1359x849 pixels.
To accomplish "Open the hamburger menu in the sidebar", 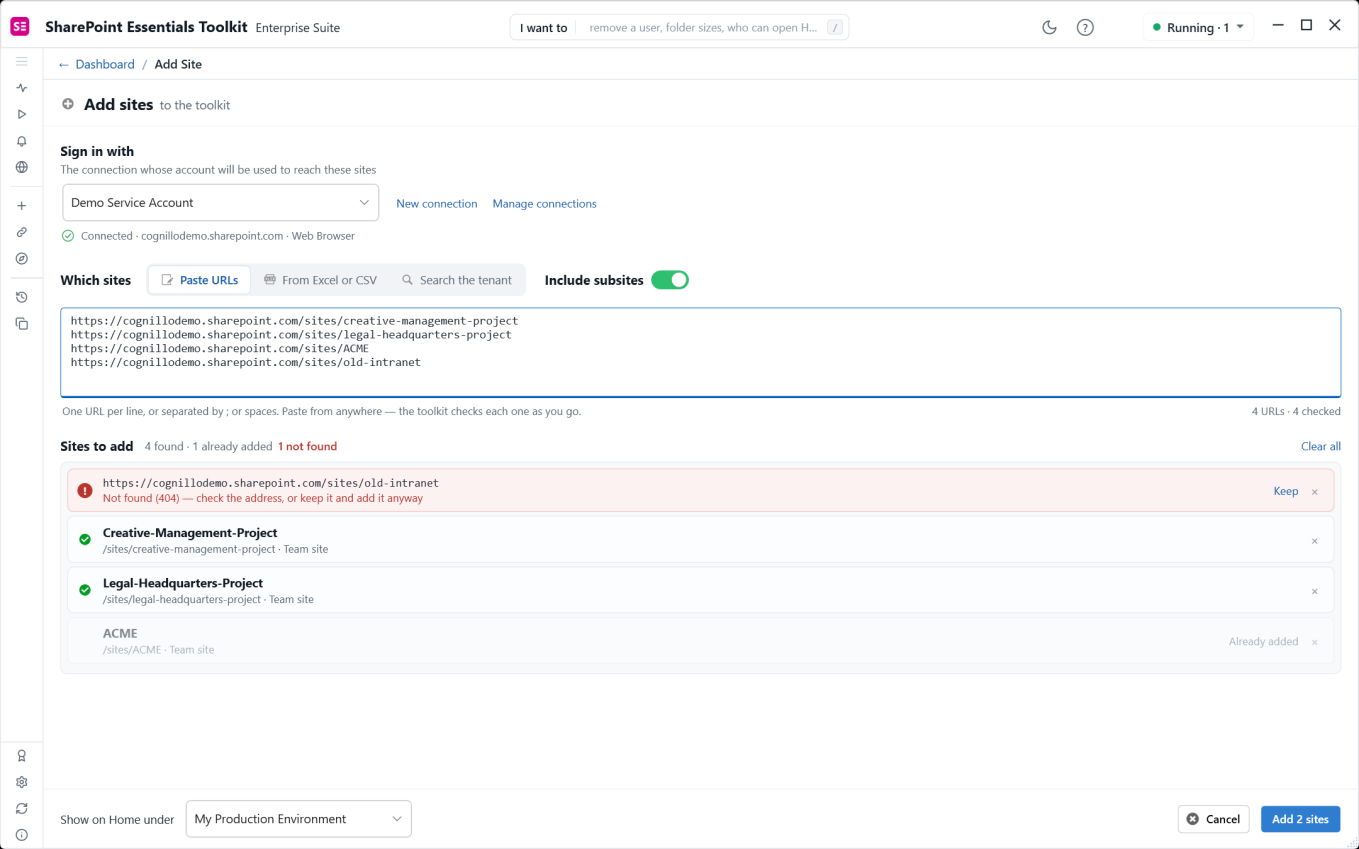I will 21,62.
